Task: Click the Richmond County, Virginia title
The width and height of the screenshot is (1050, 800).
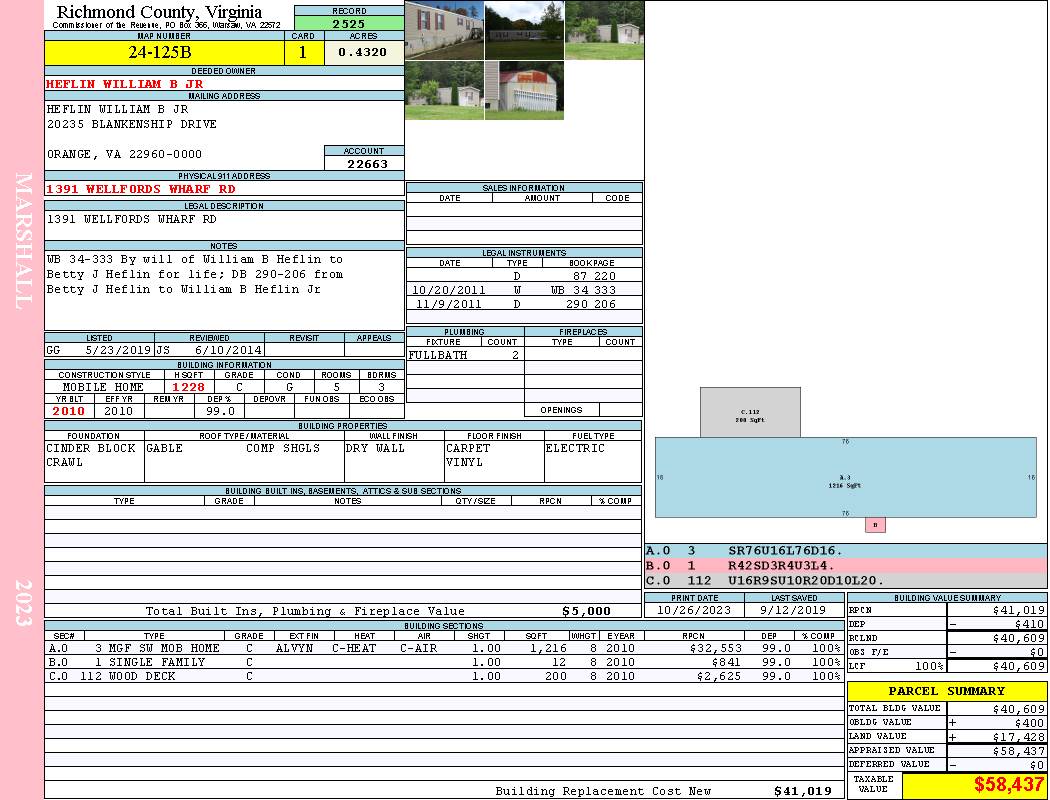Action: [159, 12]
